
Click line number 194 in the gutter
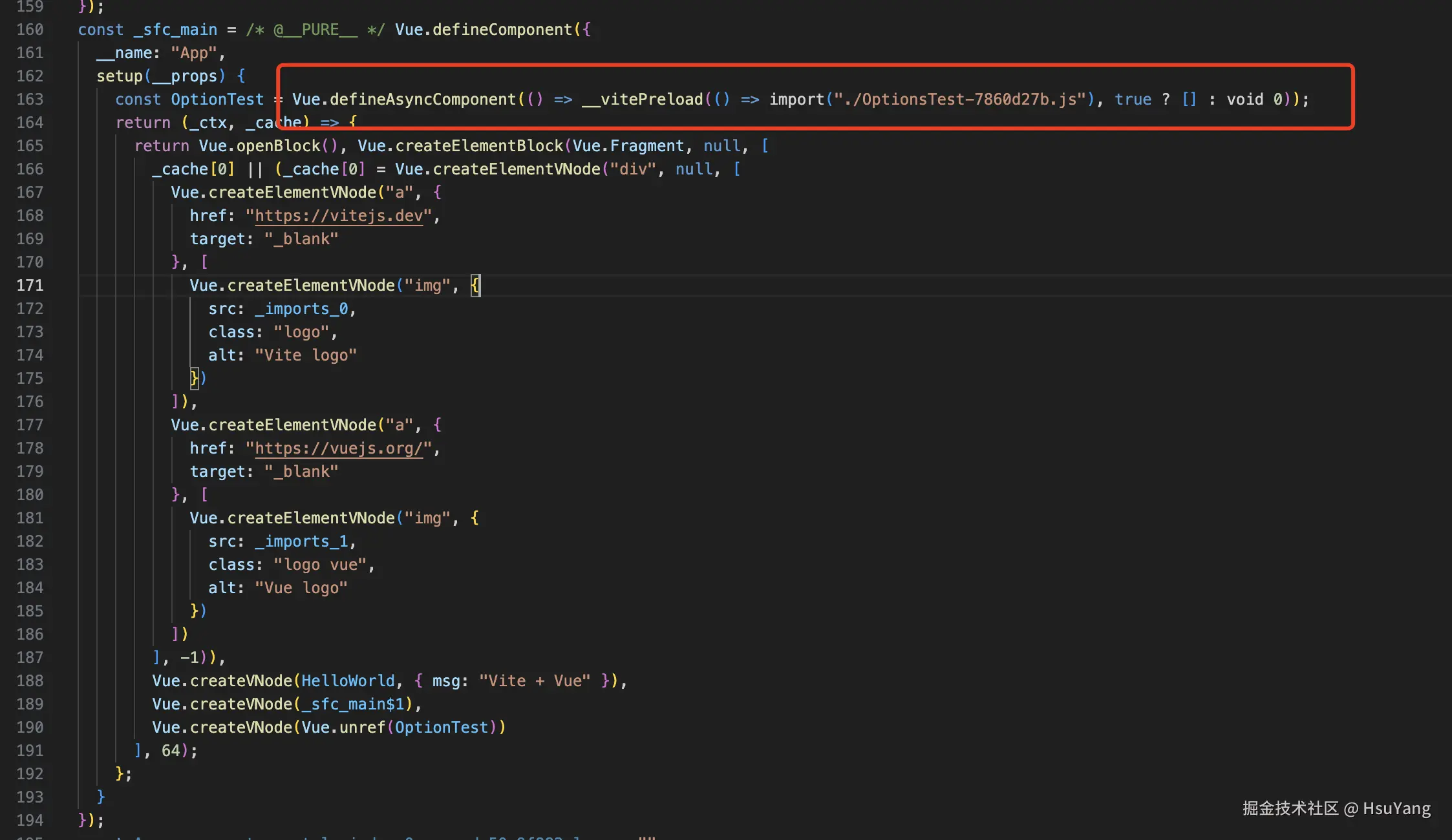click(x=30, y=821)
